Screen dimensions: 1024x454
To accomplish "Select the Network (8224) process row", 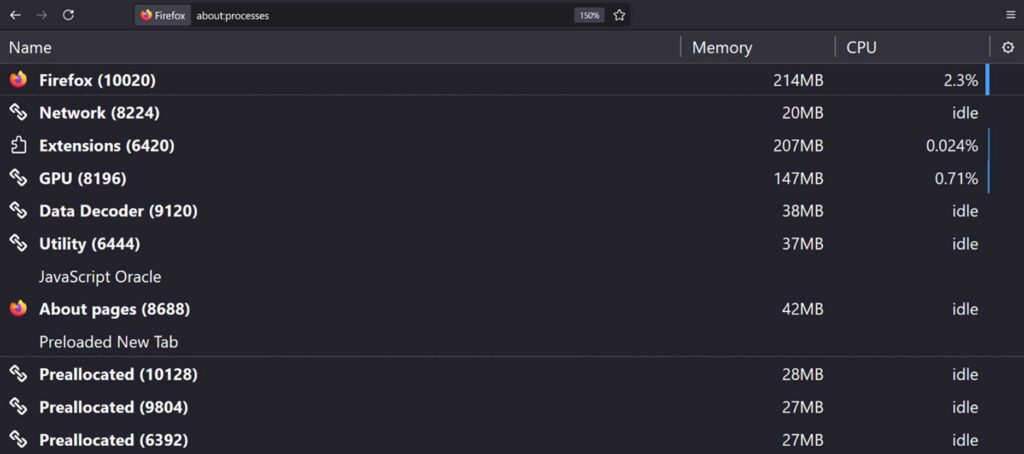I will (99, 113).
